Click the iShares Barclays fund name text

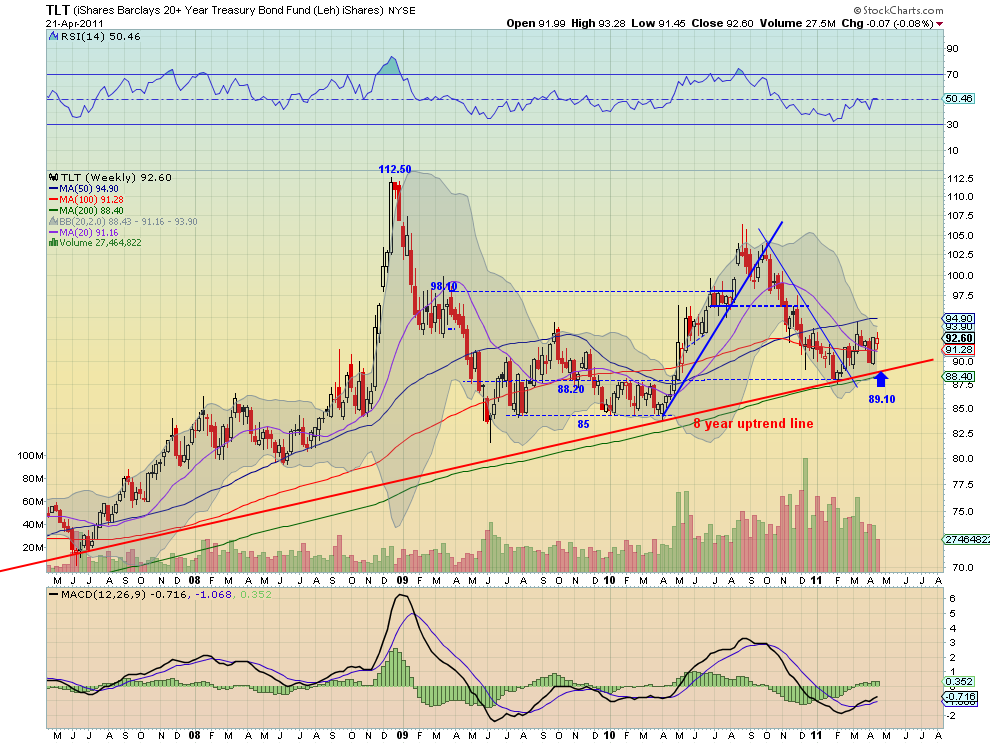click(x=229, y=10)
